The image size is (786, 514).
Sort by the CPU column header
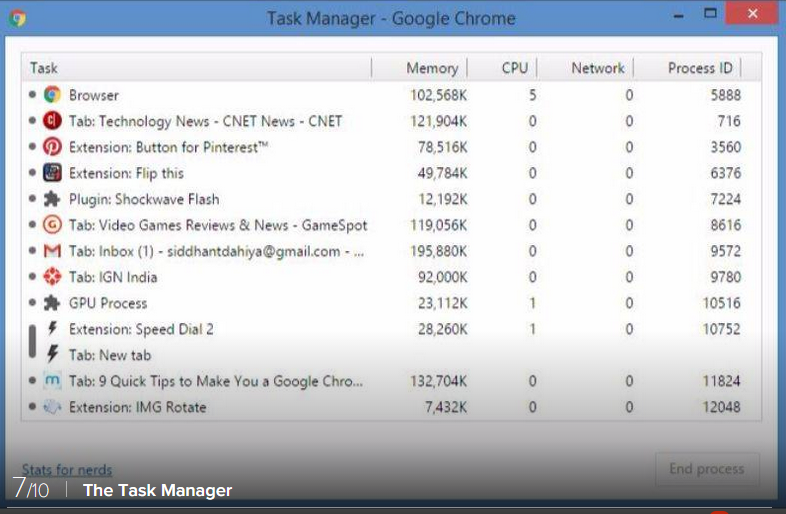pos(502,68)
